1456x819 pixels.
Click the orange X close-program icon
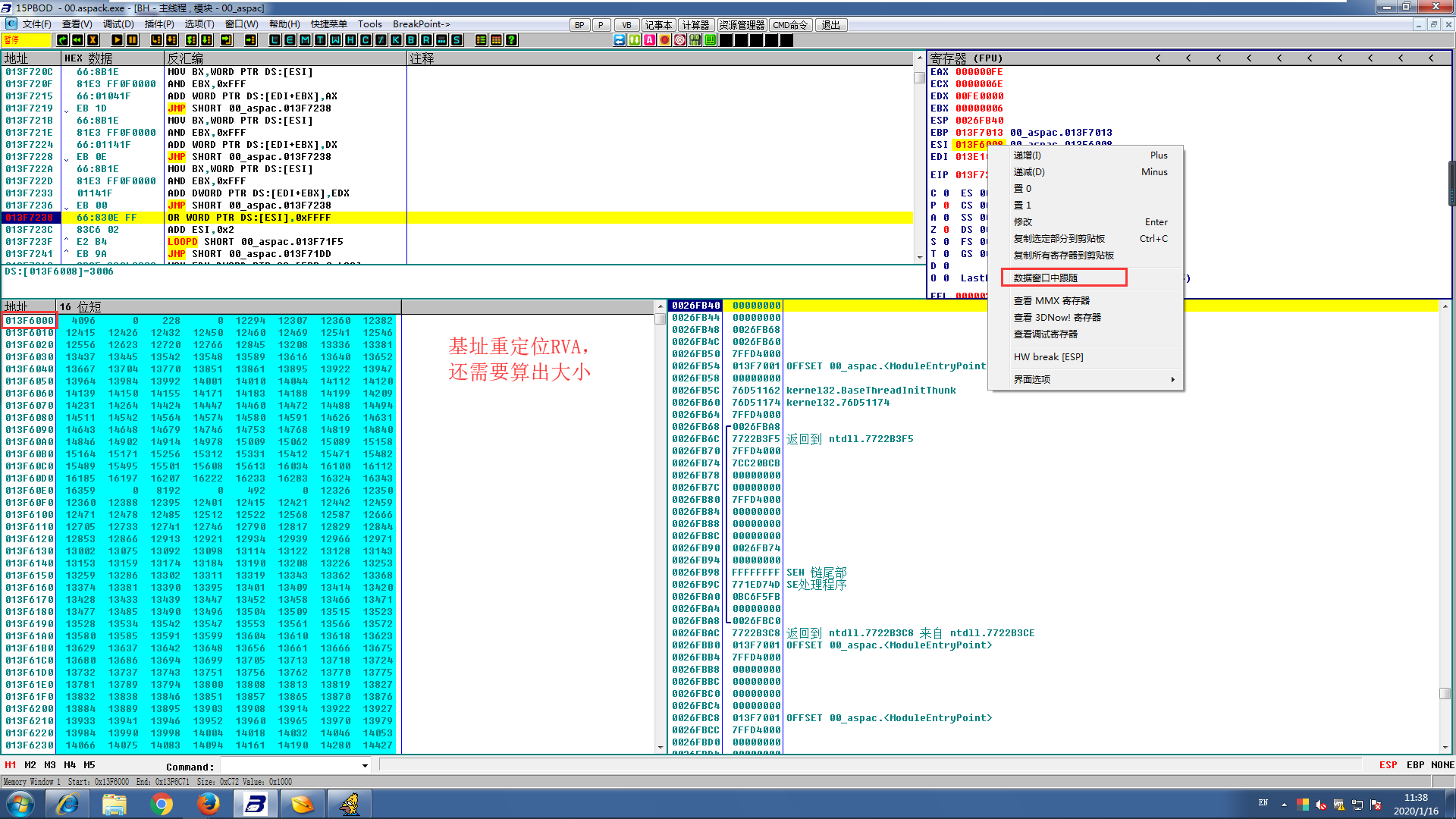[x=93, y=40]
